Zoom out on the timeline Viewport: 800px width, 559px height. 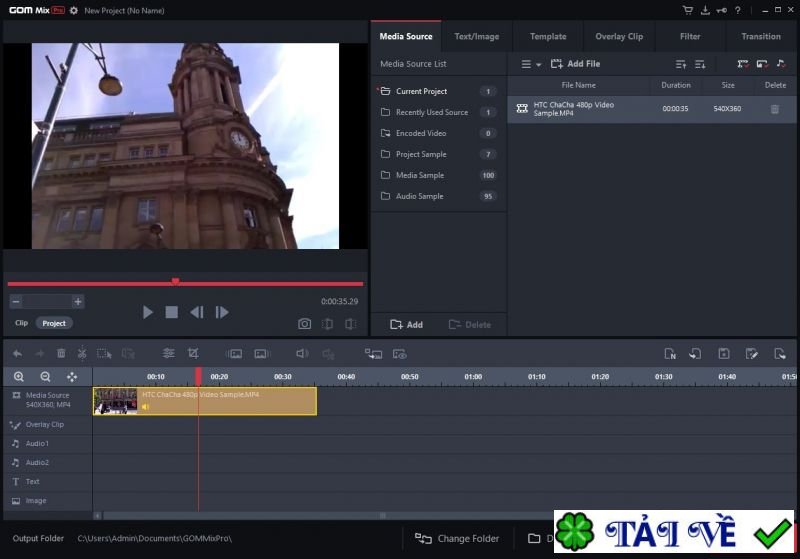point(45,377)
